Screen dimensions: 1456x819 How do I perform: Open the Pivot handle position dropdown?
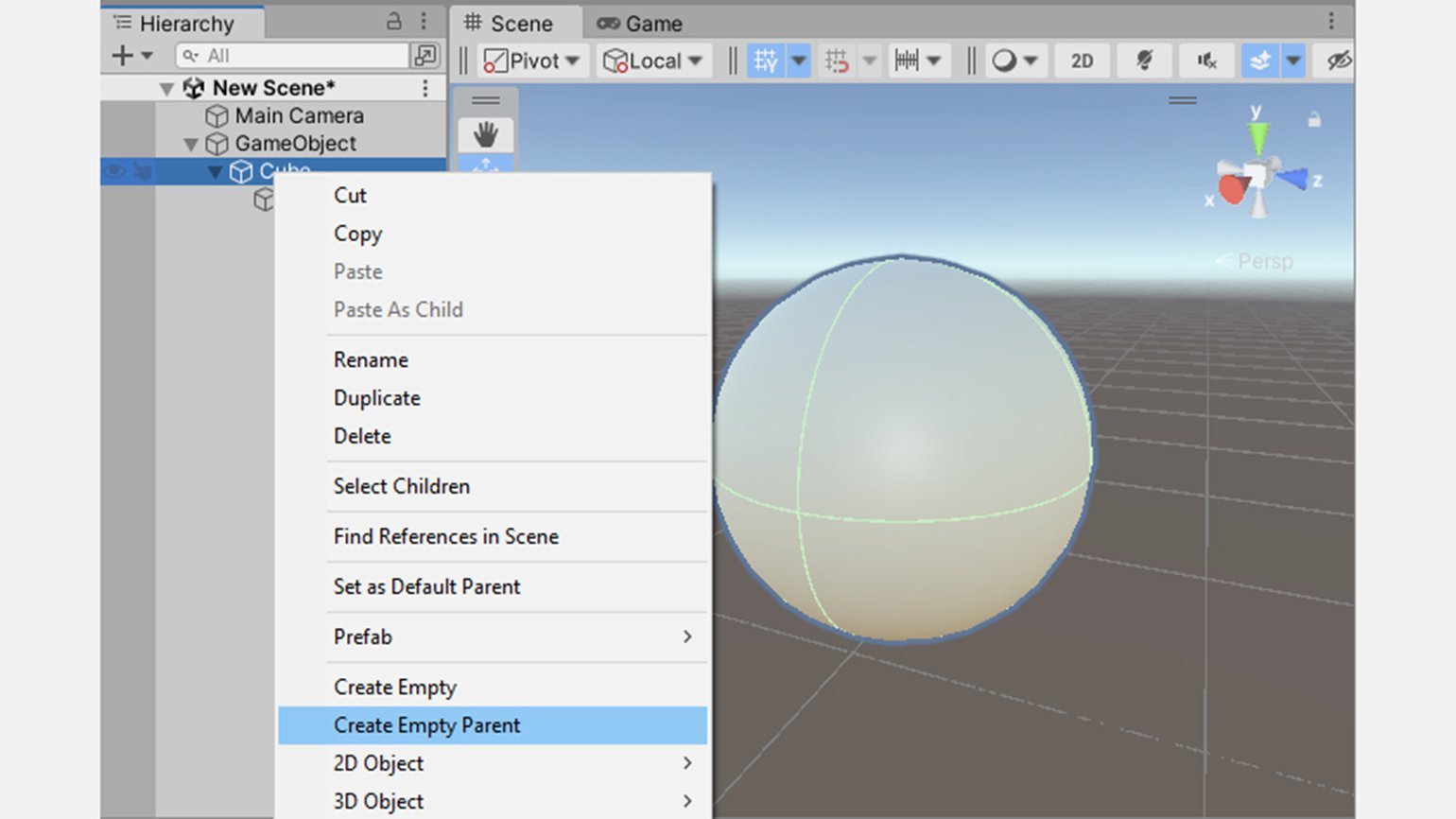point(532,61)
